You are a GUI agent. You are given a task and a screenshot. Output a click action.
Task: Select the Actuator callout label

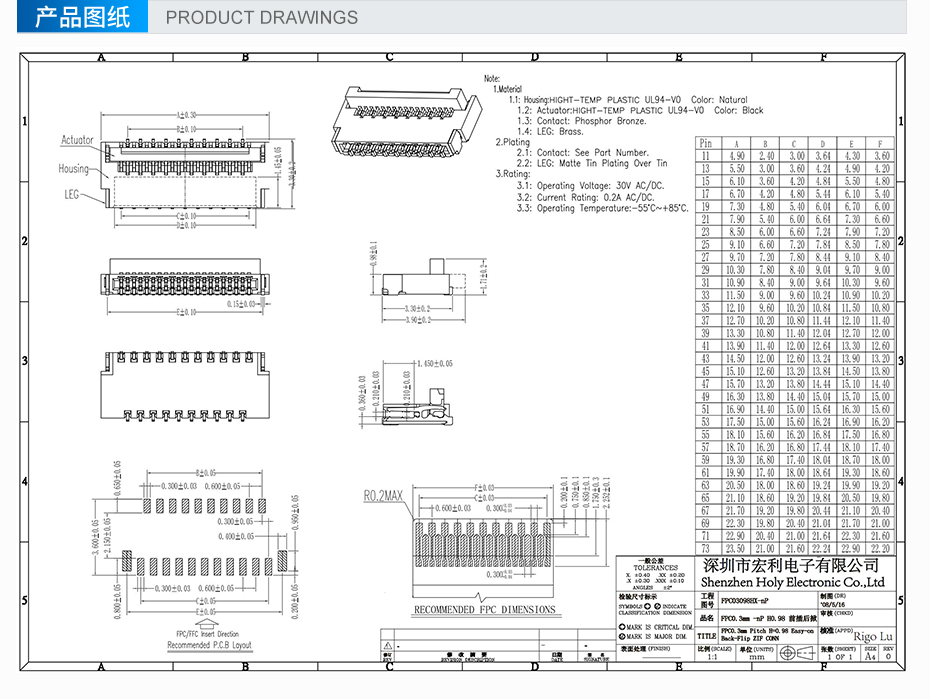77,140
